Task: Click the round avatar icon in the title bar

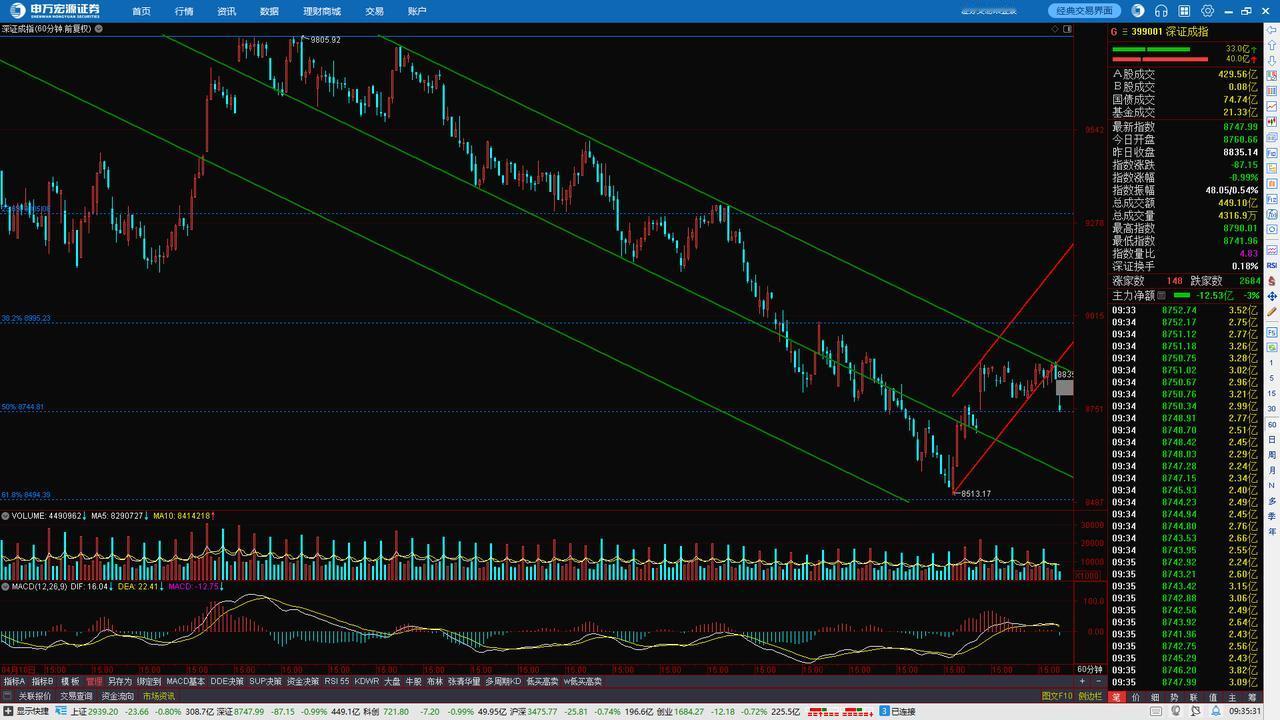Action: [1138, 11]
